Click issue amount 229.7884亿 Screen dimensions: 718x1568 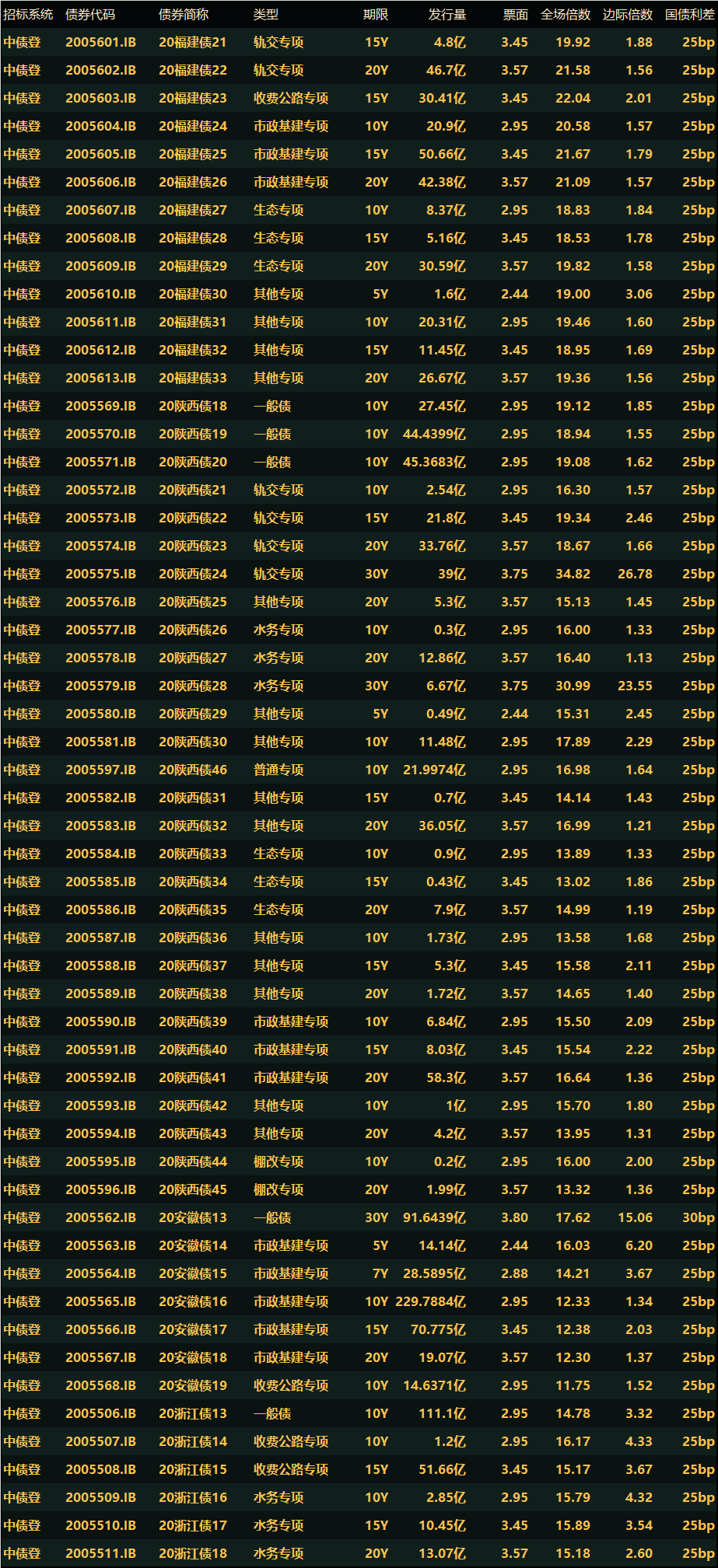tap(430, 1302)
